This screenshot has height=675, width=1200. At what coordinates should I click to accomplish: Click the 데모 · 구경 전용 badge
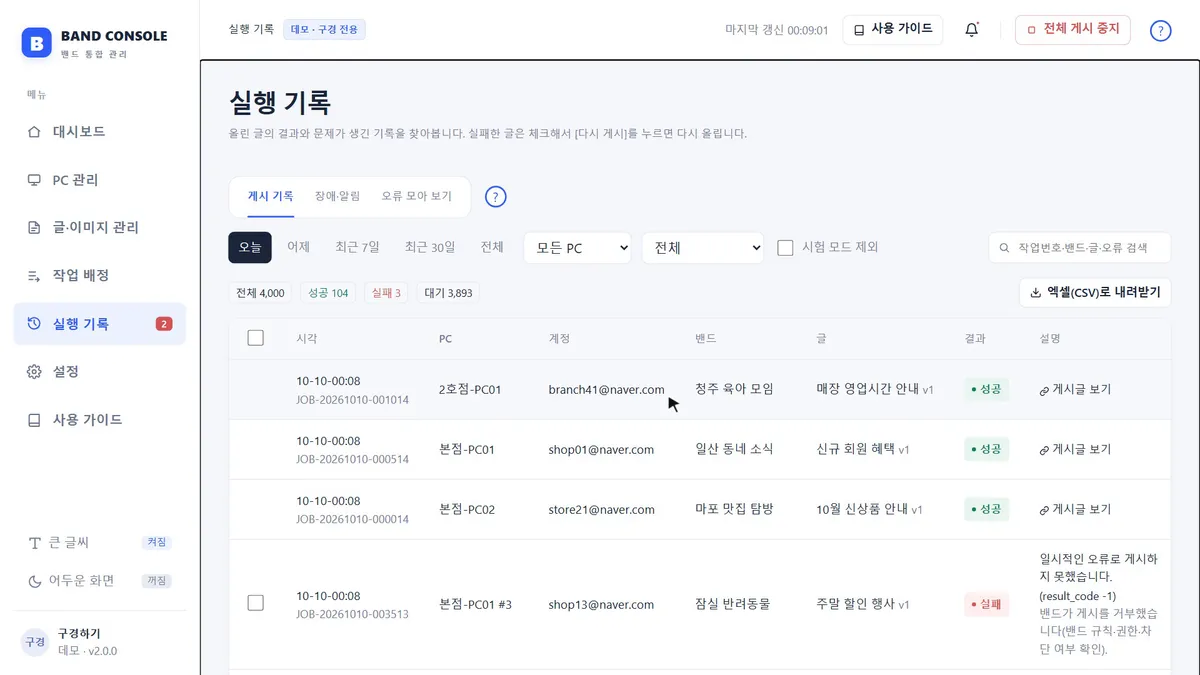pos(324,30)
